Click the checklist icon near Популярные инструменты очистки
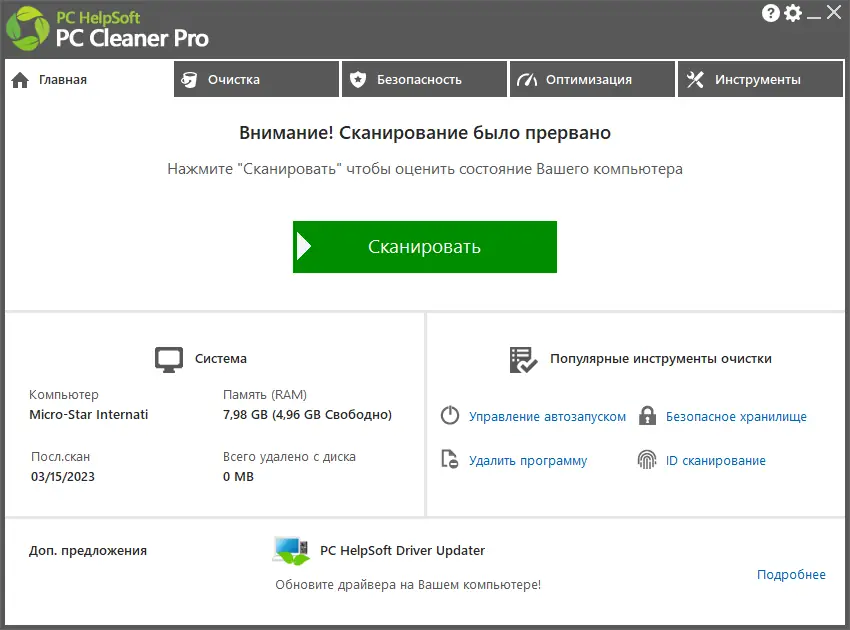 pos(522,359)
